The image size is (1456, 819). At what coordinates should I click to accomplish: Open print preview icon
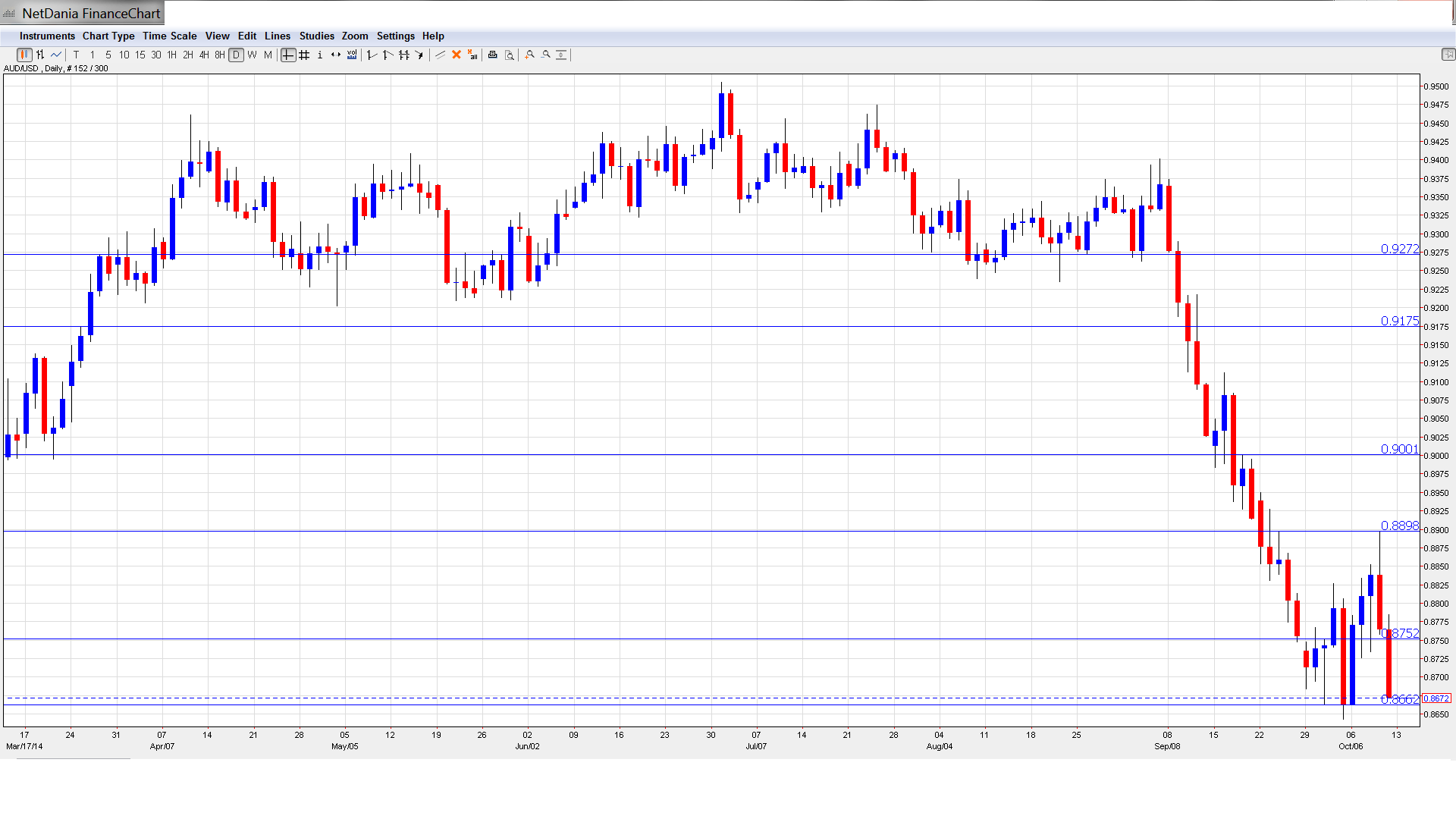tap(510, 55)
